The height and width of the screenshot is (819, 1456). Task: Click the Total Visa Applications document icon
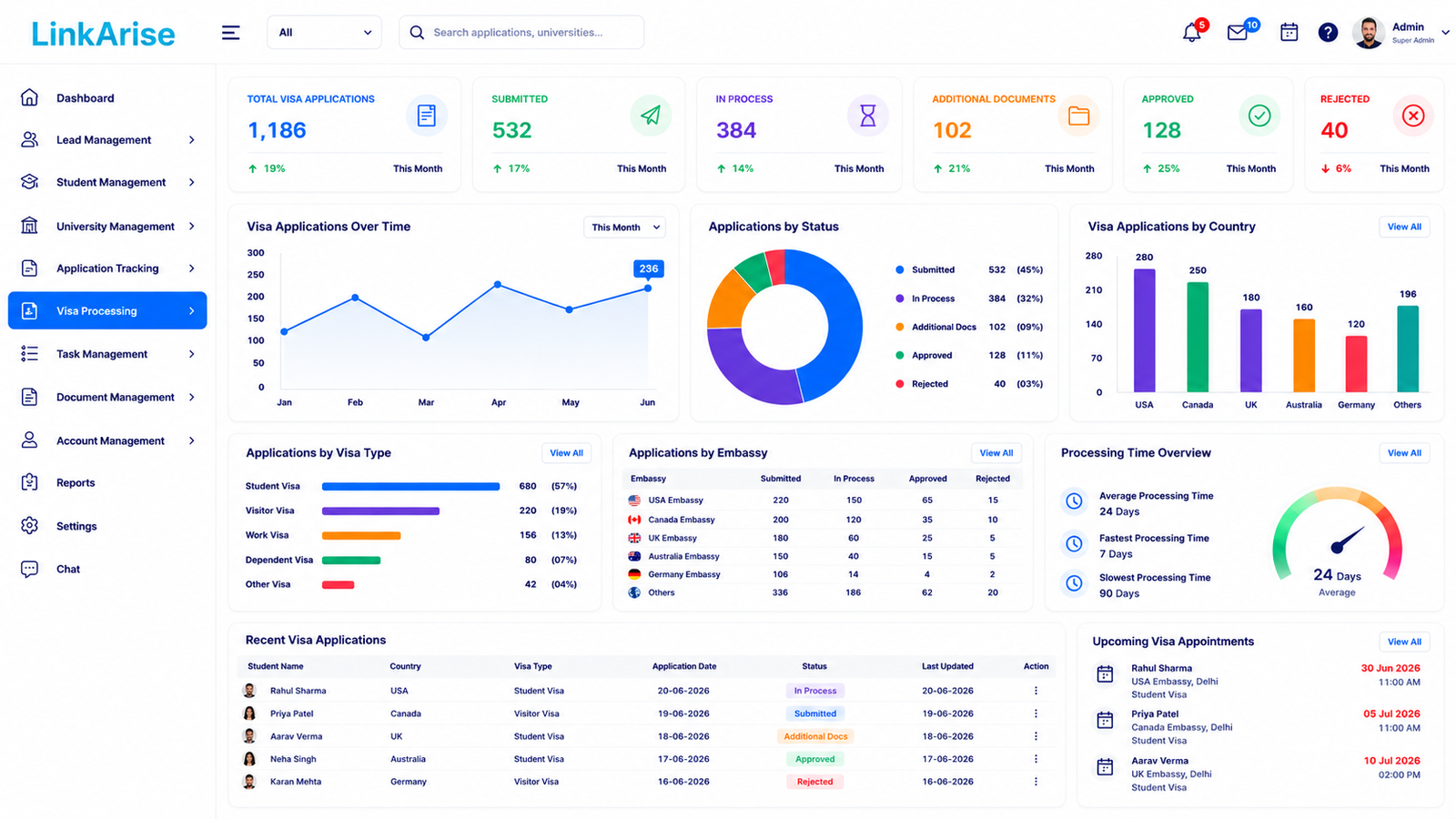(427, 116)
